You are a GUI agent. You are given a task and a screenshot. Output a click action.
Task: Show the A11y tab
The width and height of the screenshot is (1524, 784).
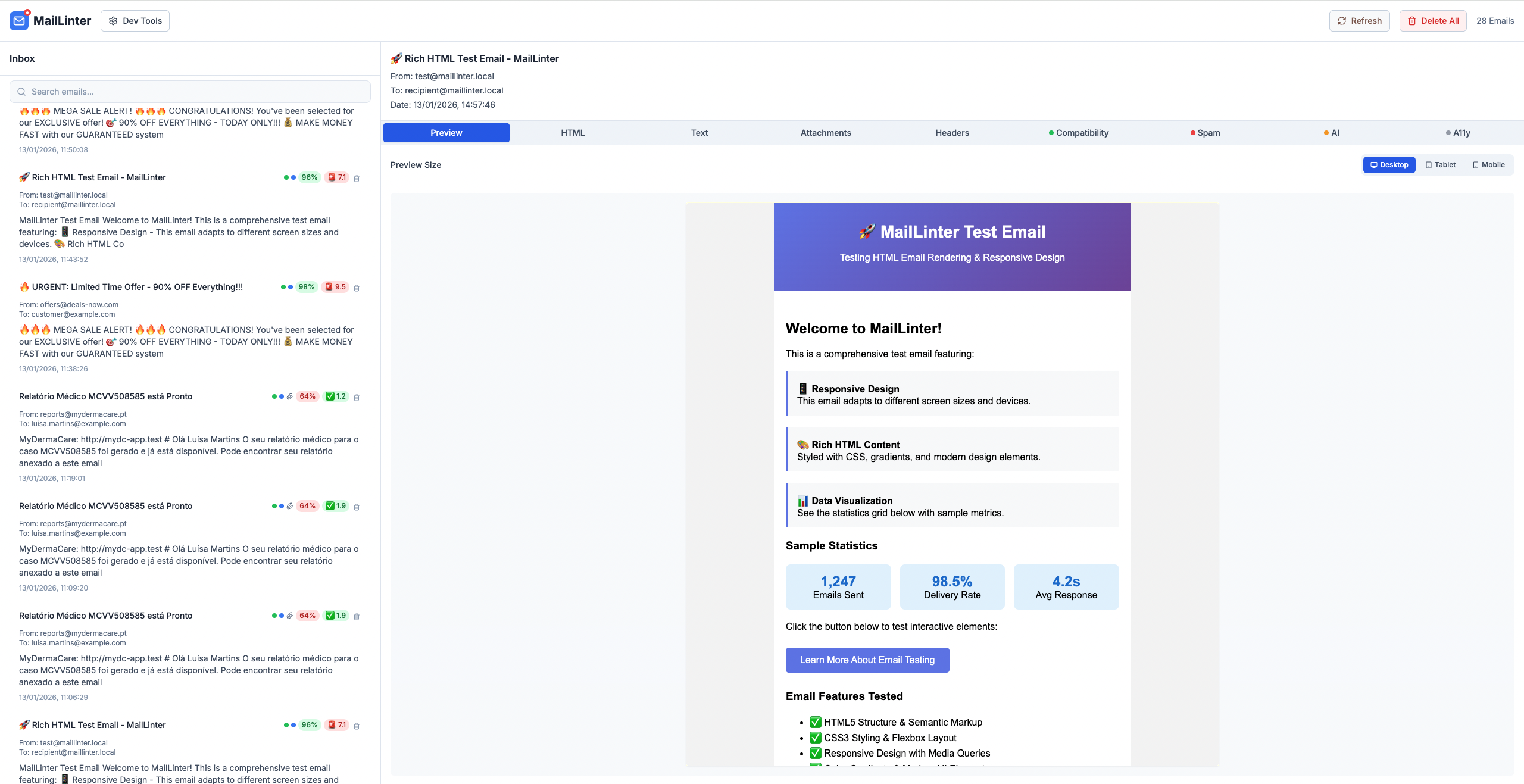tap(1458, 133)
